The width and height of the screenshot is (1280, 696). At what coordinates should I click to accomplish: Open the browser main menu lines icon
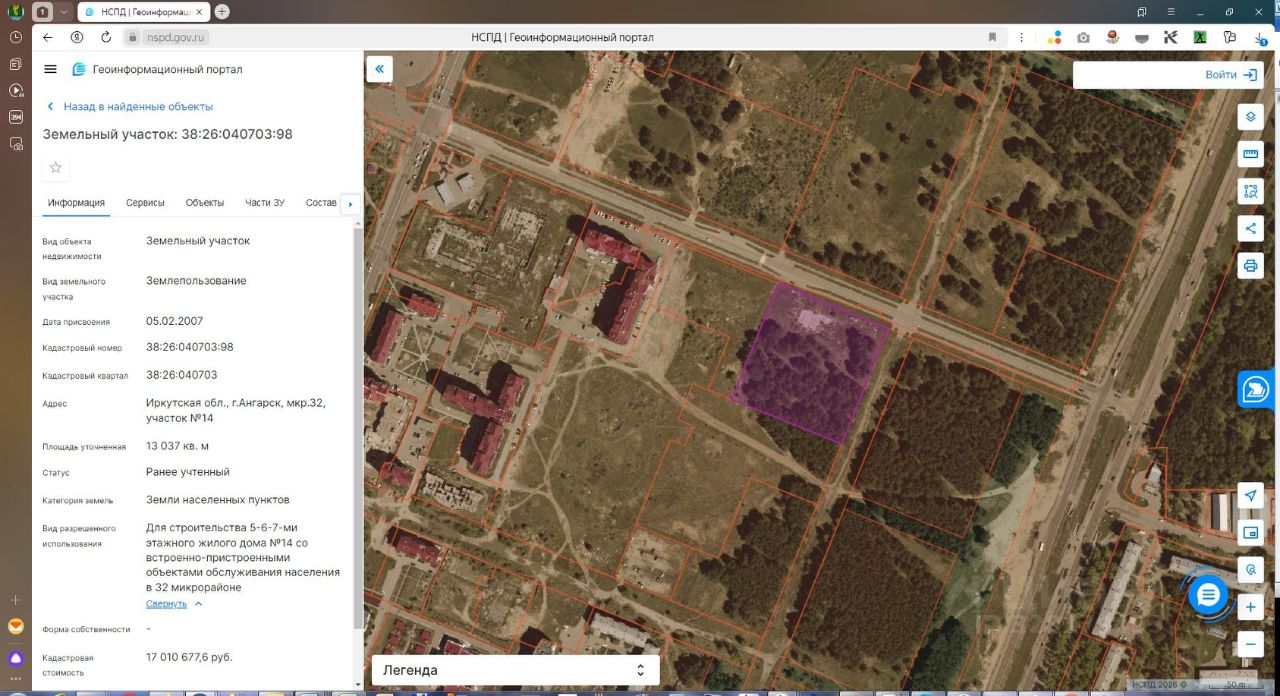(x=1170, y=12)
